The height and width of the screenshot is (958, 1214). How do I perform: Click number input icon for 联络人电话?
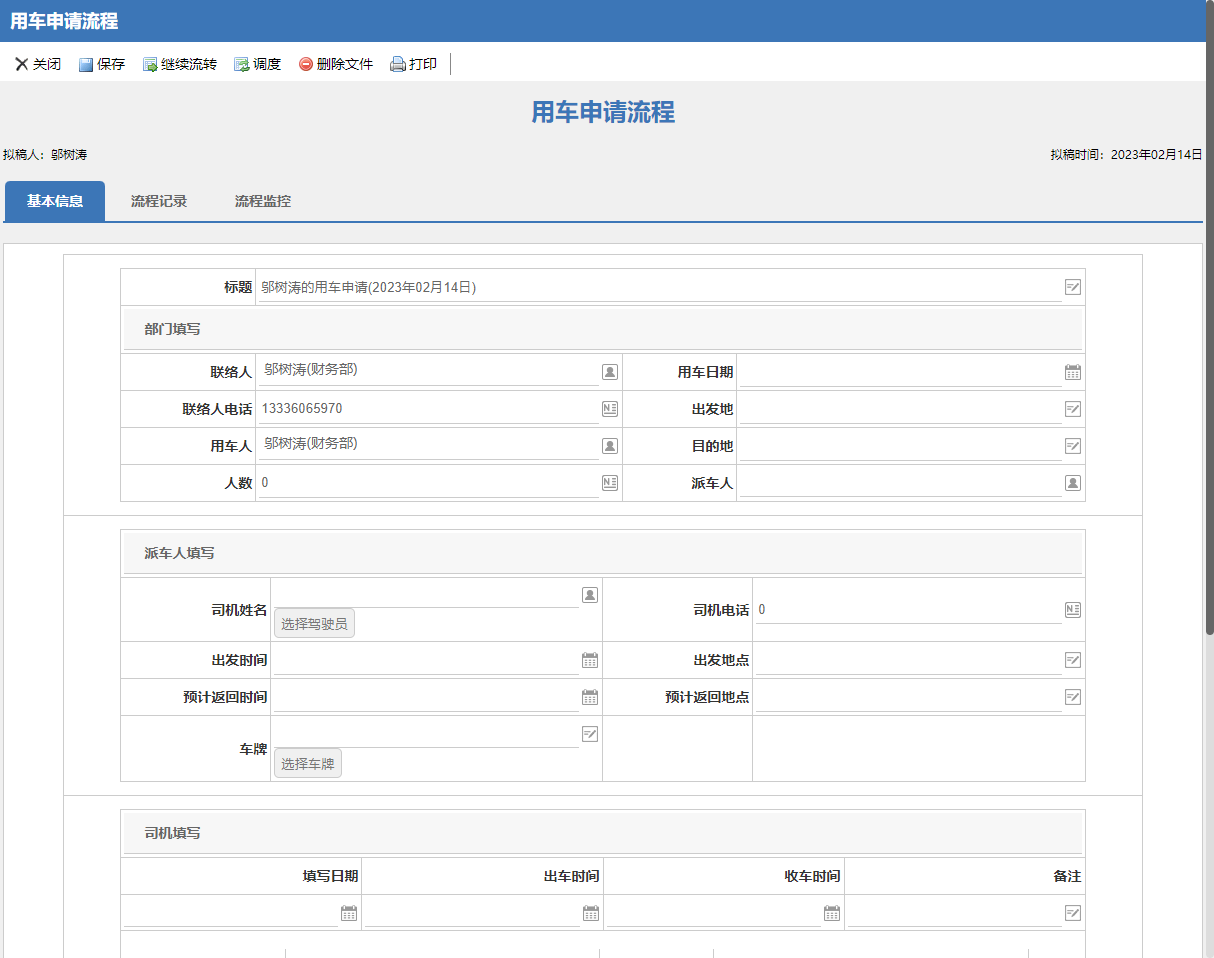pos(610,409)
